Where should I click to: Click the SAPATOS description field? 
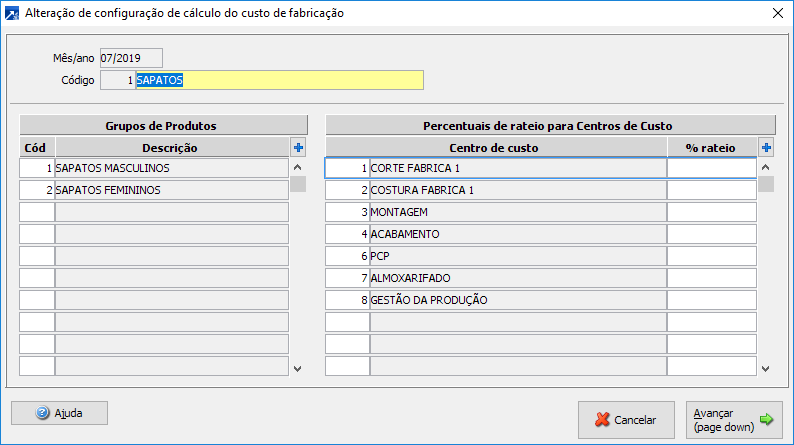click(279, 80)
